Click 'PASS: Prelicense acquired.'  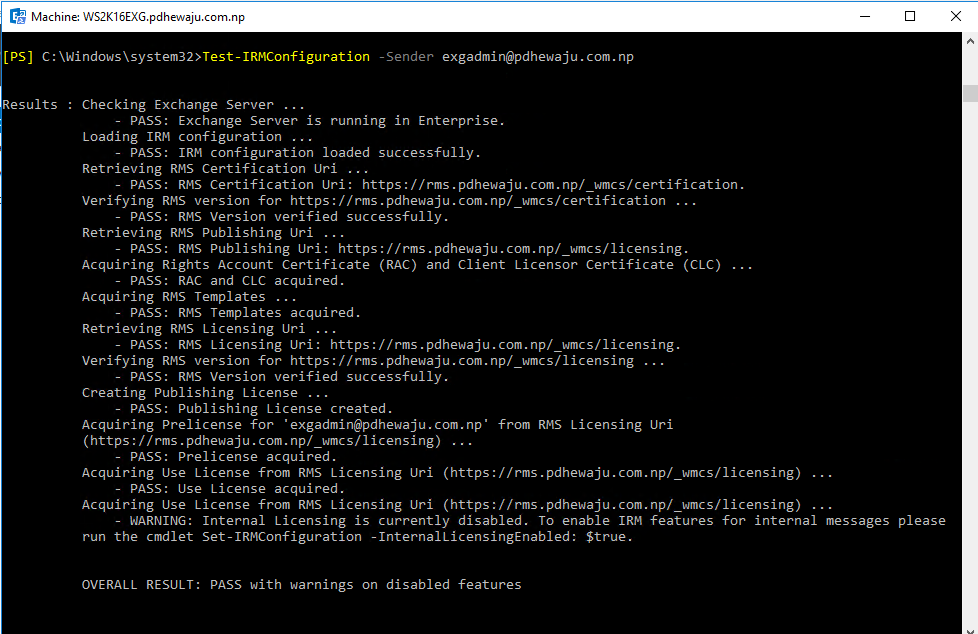click(x=233, y=457)
